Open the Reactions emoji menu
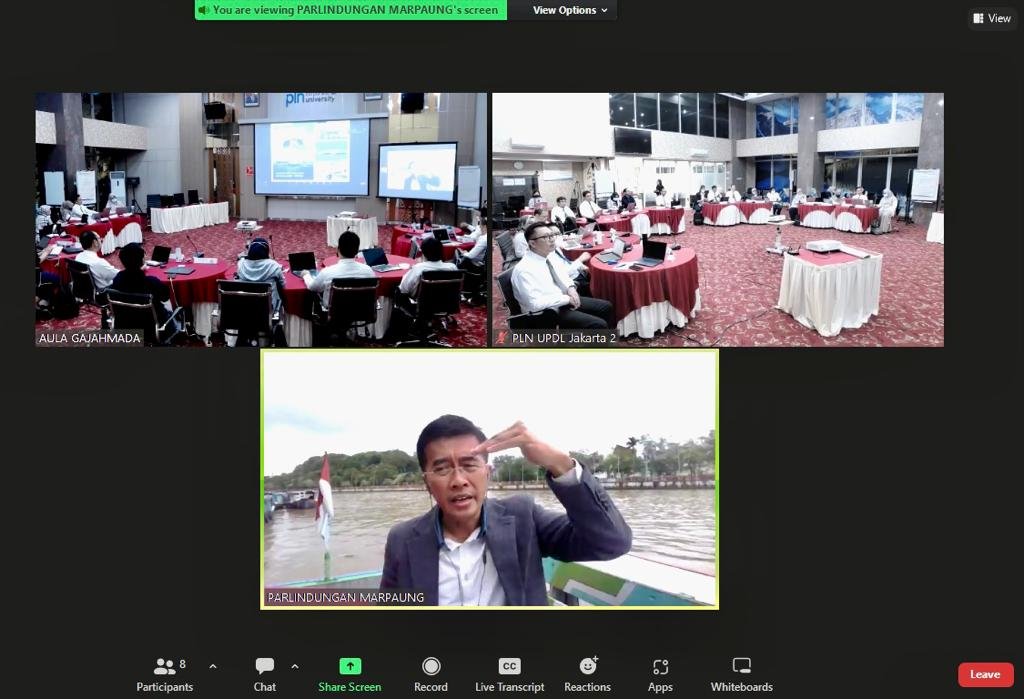 (x=587, y=674)
